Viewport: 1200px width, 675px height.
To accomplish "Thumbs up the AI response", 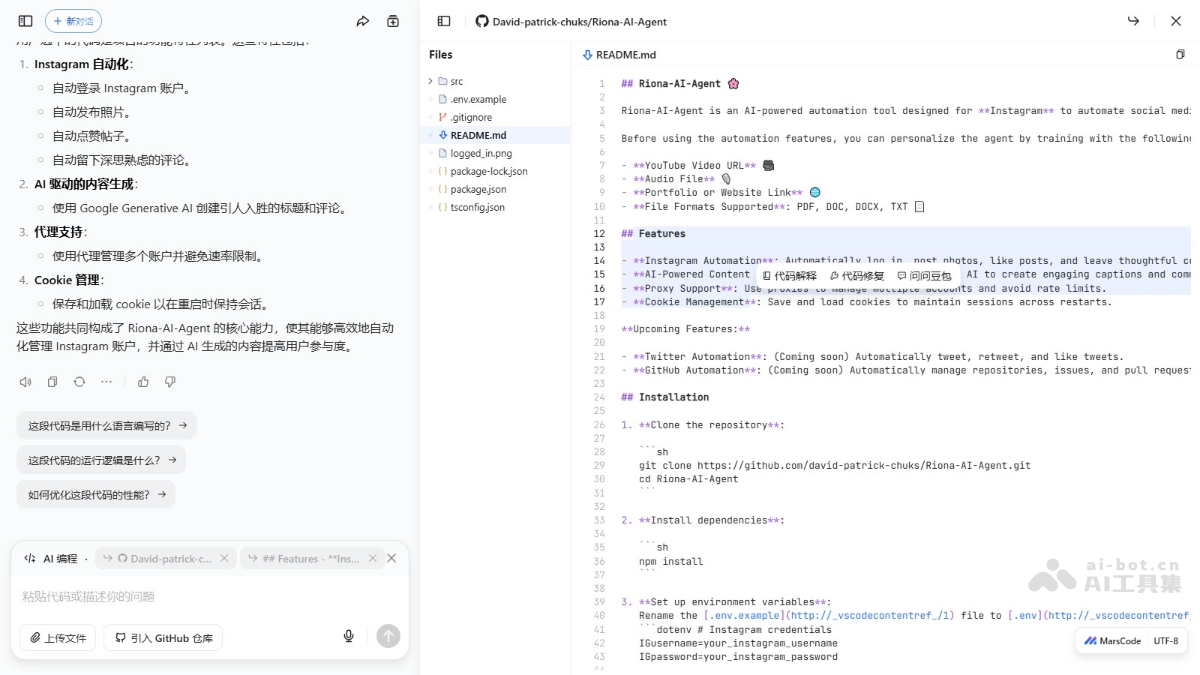I will click(143, 382).
